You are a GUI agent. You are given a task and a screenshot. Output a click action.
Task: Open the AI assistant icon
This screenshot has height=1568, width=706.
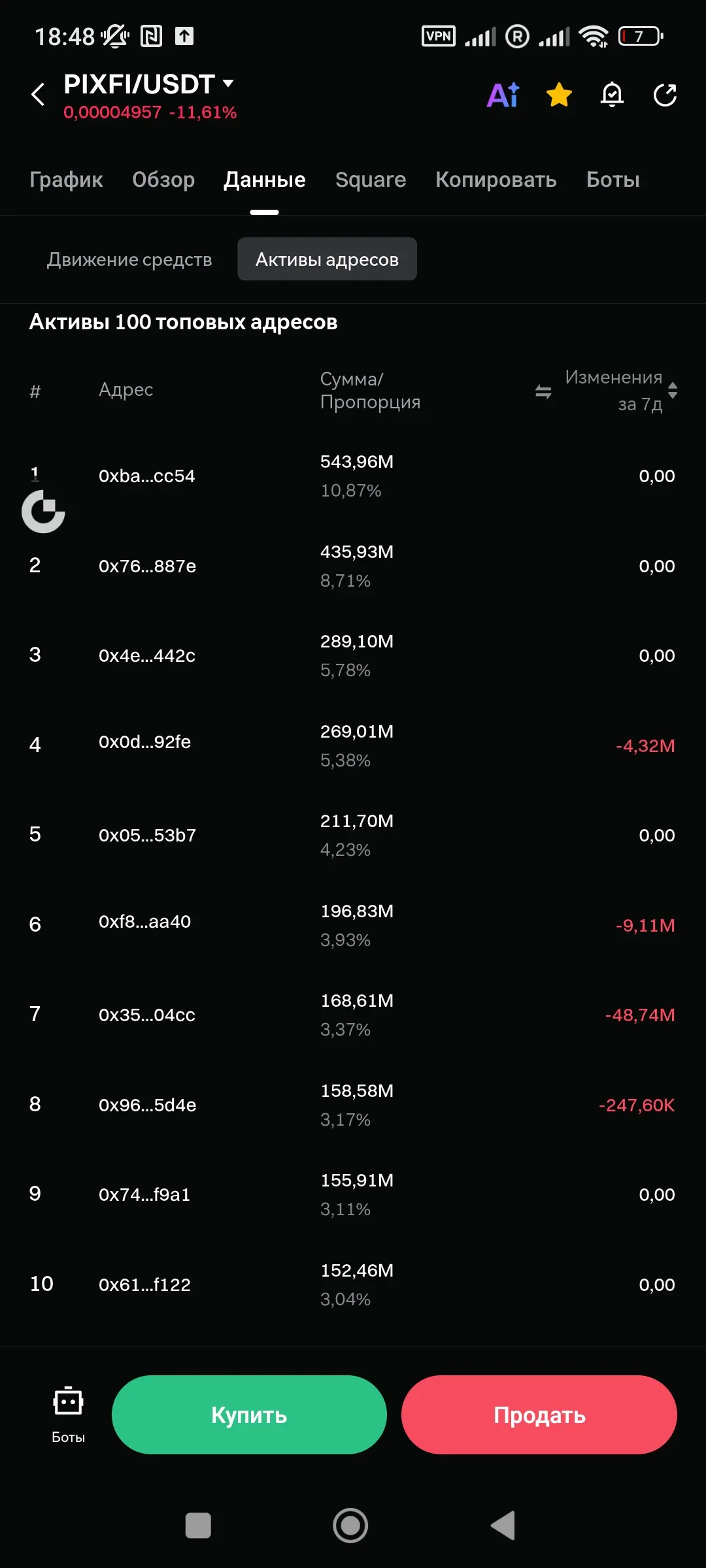click(x=503, y=95)
